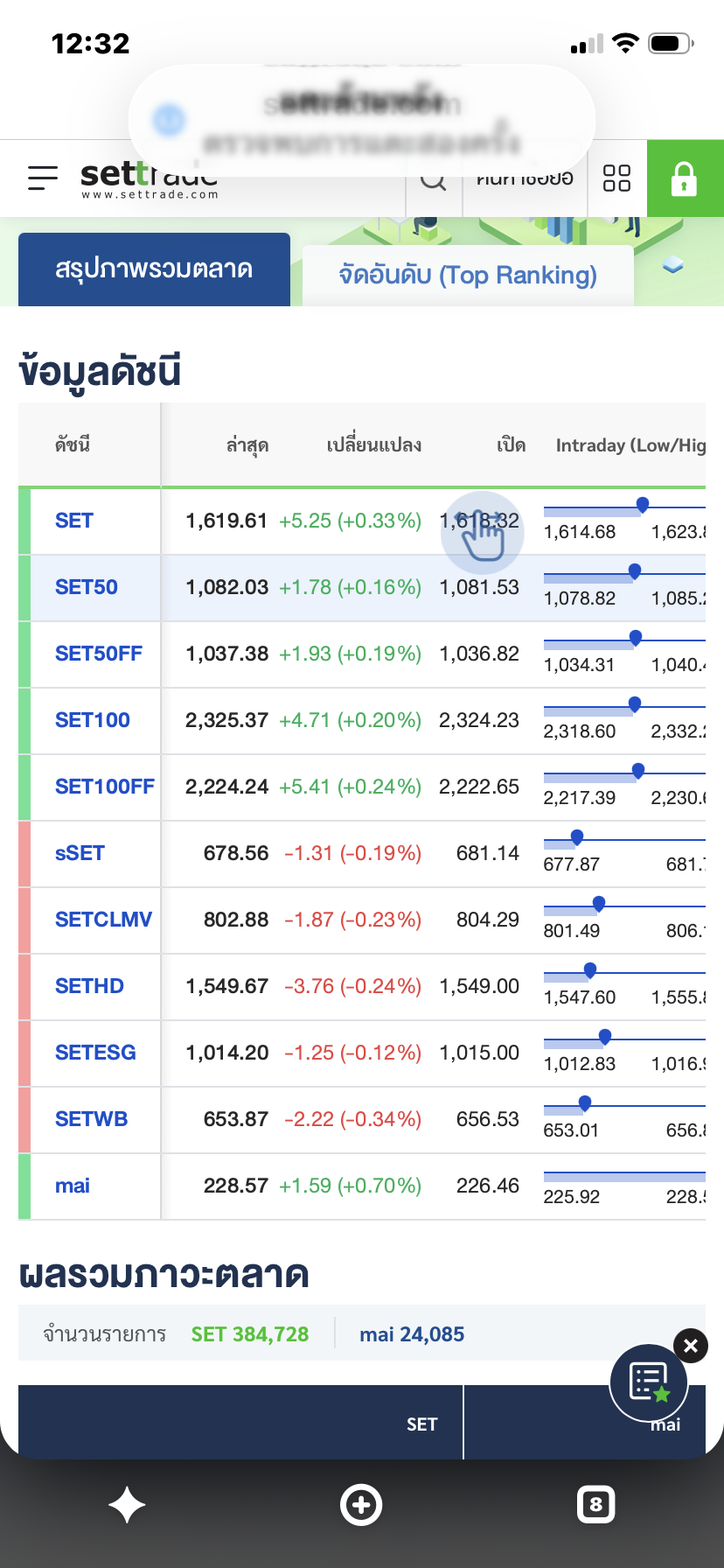Tap the sparkle icon in bottom bar
The image size is (724, 1568).
coord(127,1506)
